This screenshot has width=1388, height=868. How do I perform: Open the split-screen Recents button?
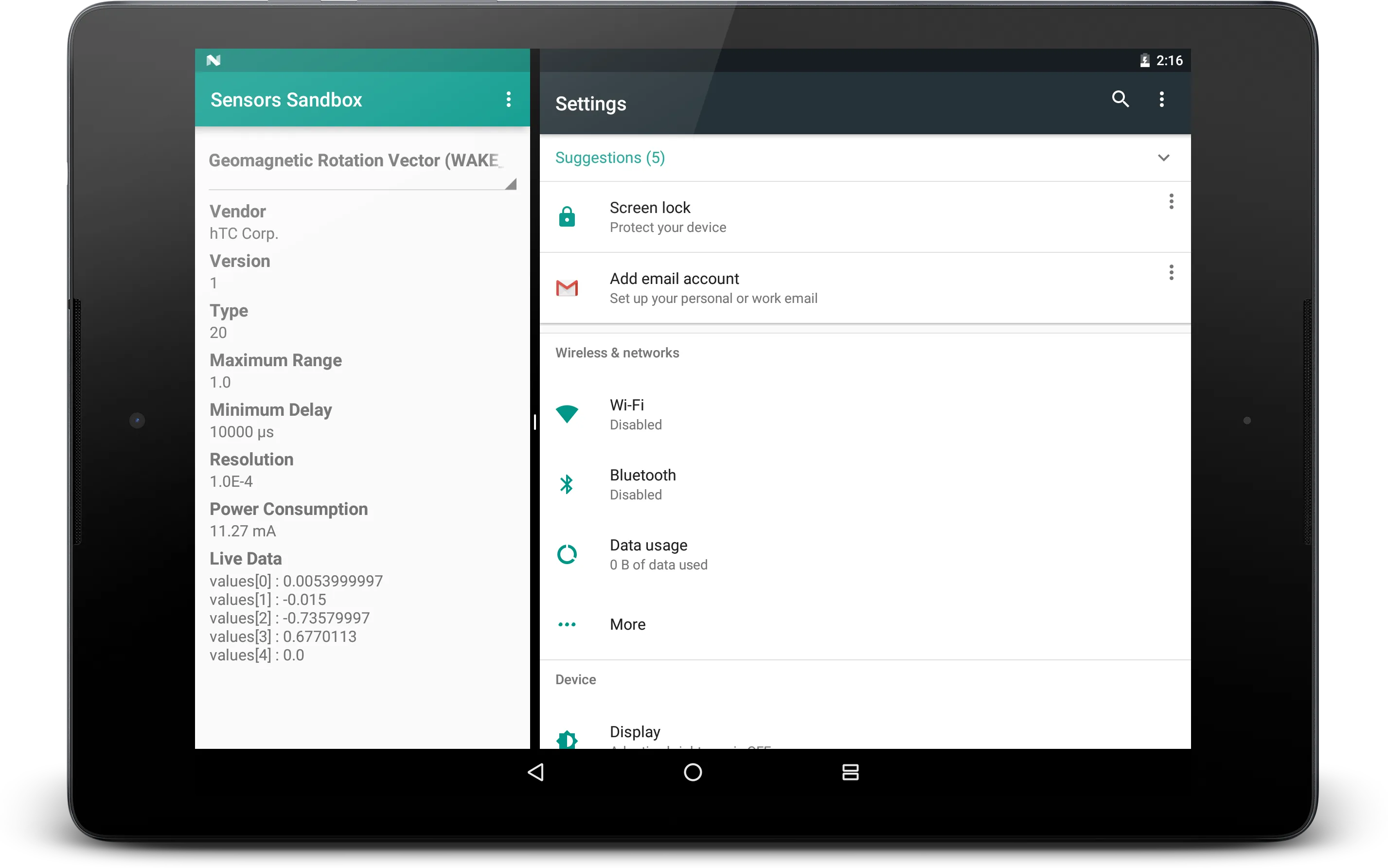850,772
